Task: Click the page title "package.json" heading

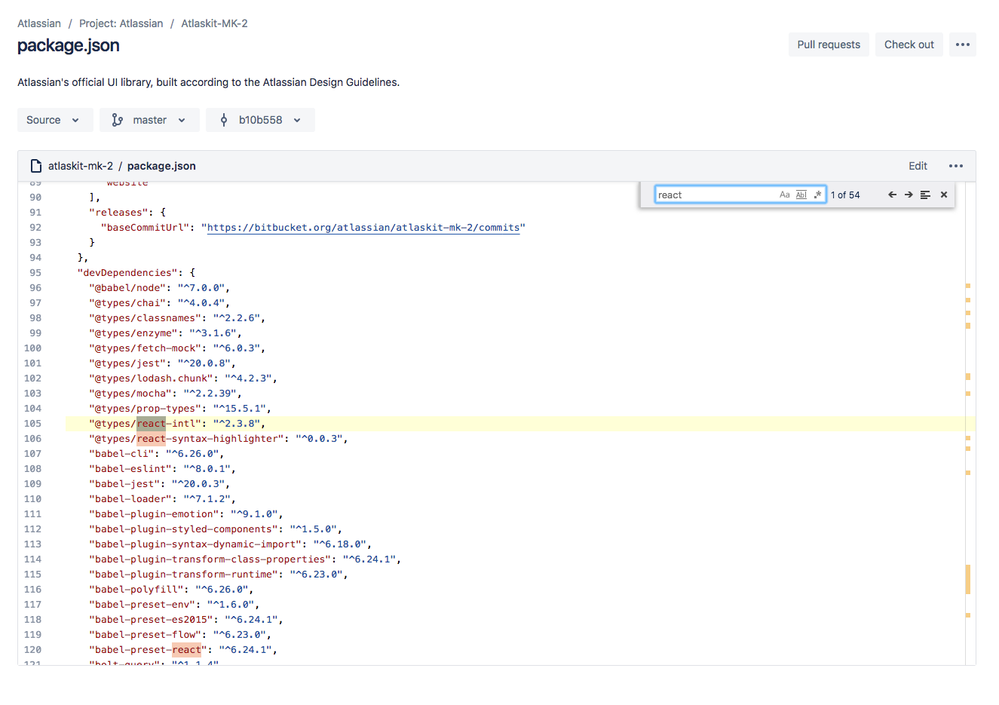Action: click(68, 45)
